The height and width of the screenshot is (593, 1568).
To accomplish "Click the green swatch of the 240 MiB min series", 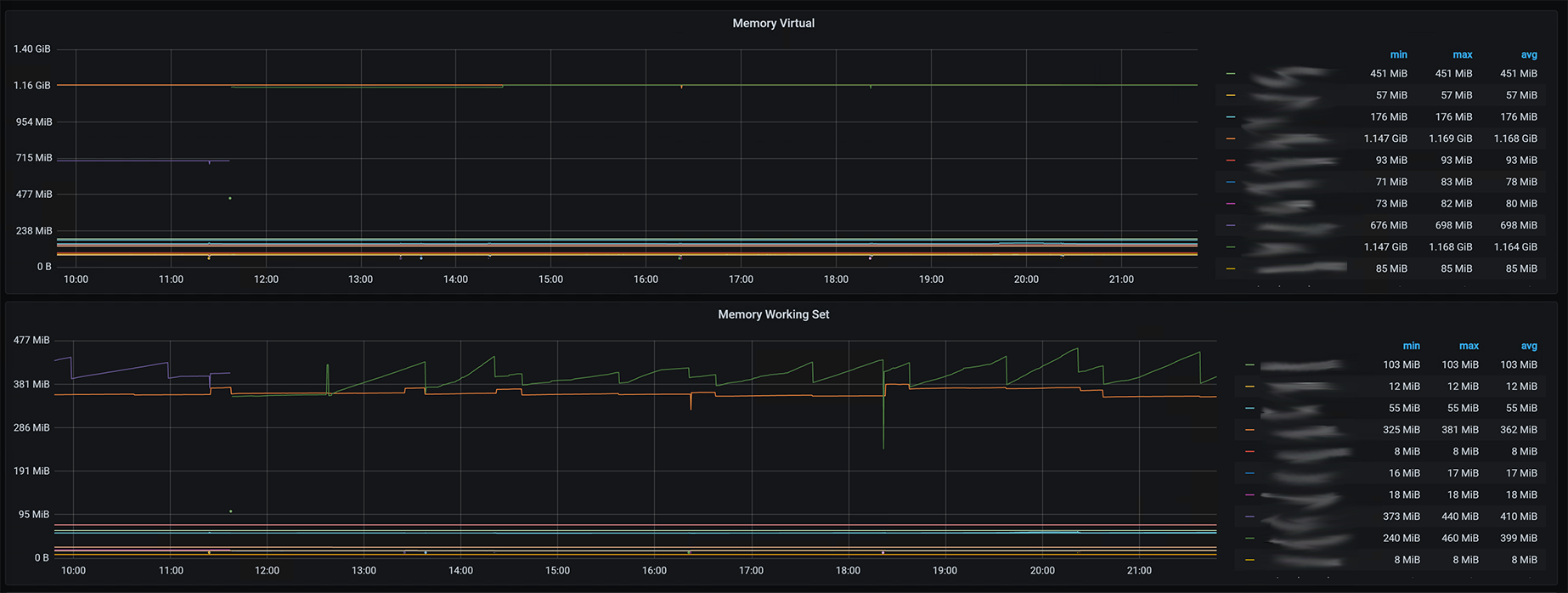I will point(1249,538).
